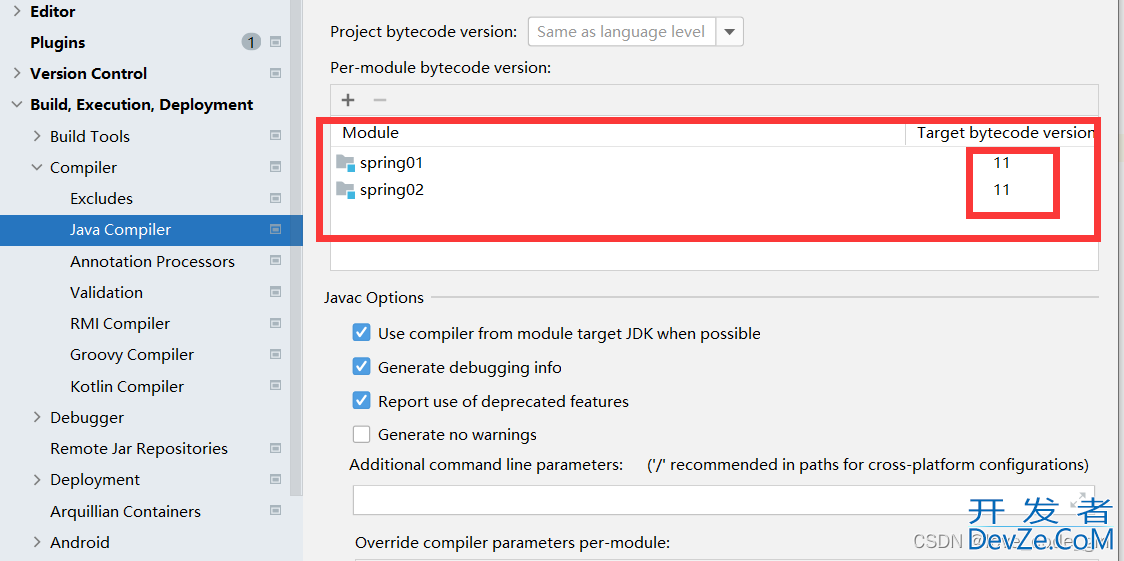Open Groovy Compiler settings
Viewport: 1124px width, 561px height.
tap(132, 355)
